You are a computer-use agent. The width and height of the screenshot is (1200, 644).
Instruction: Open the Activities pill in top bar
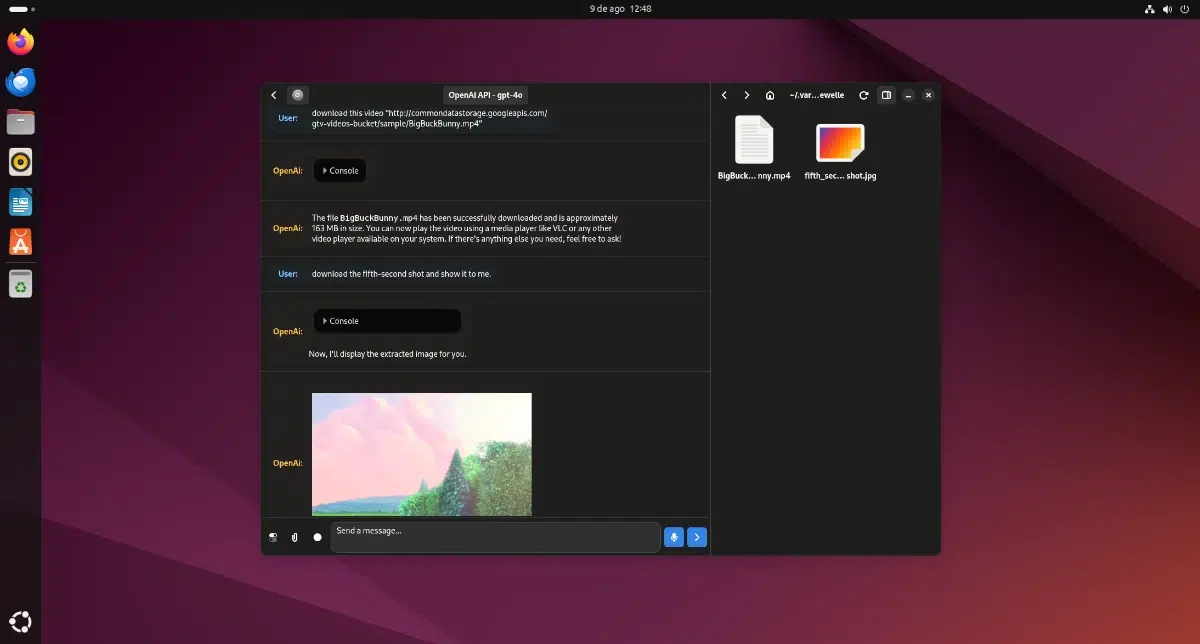pyautogui.click(x=19, y=8)
